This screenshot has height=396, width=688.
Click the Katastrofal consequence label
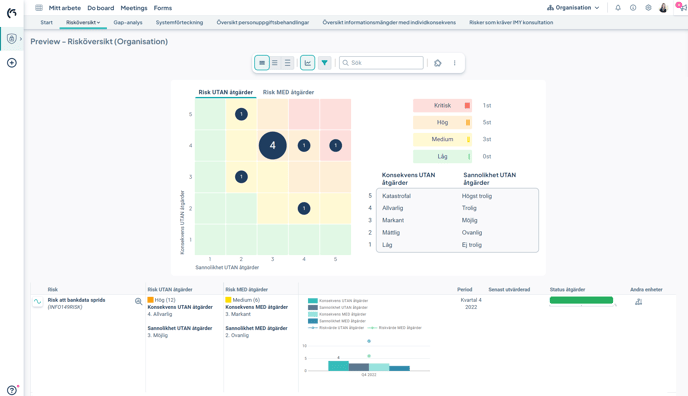click(396, 196)
